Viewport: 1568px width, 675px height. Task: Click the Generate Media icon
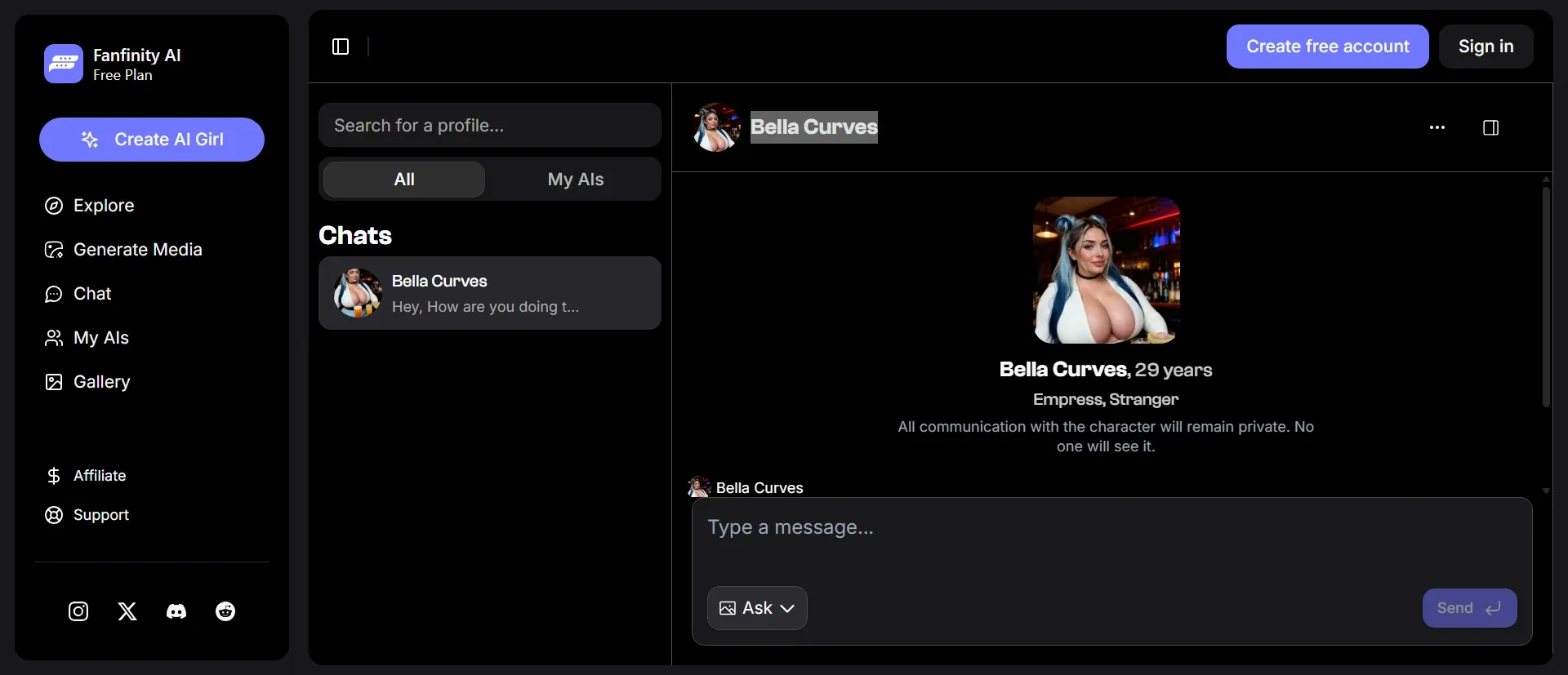(54, 250)
